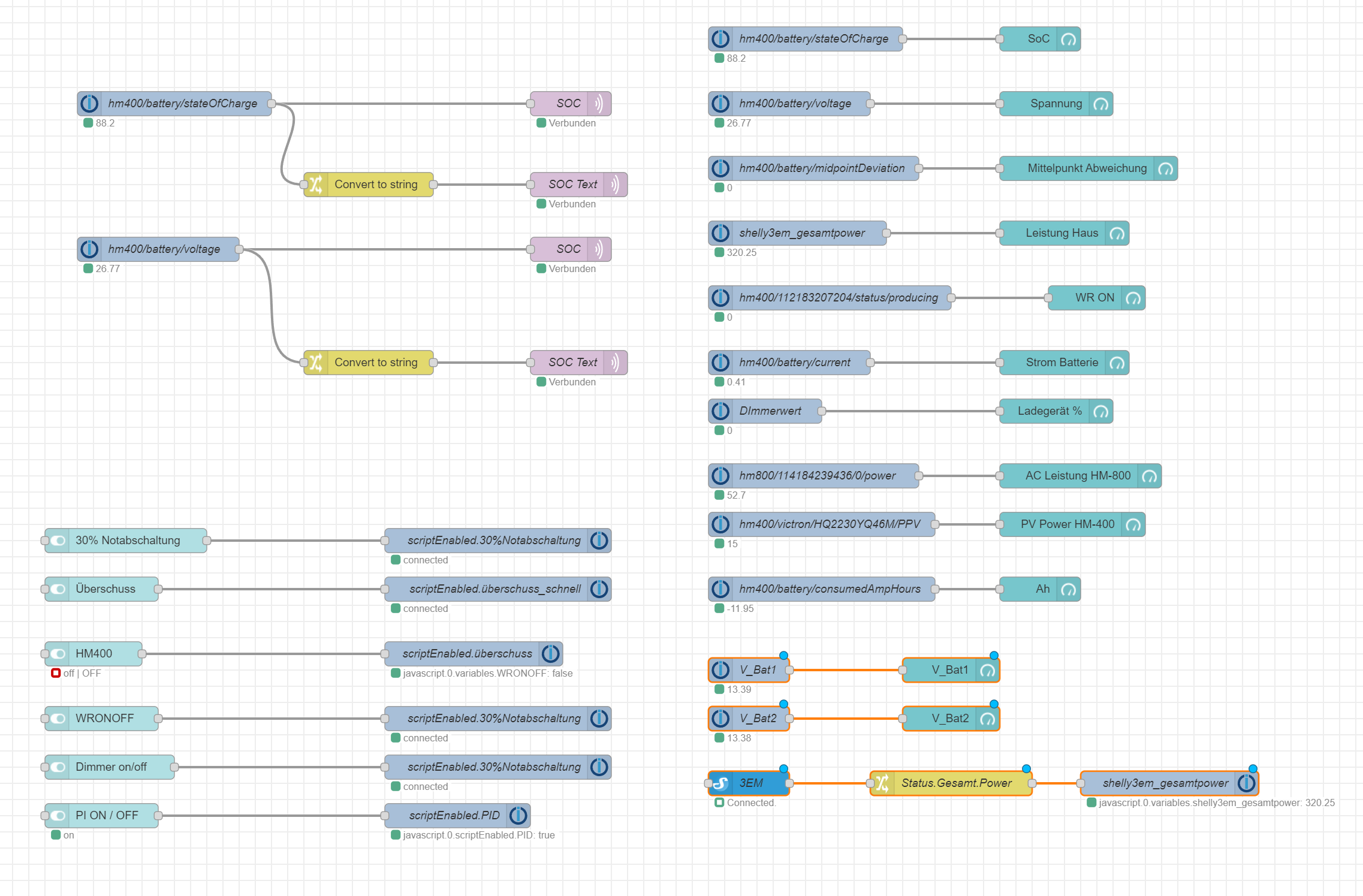Select the Dimmer on/off switch node
Screen dimensions: 1363x896
coord(111,767)
